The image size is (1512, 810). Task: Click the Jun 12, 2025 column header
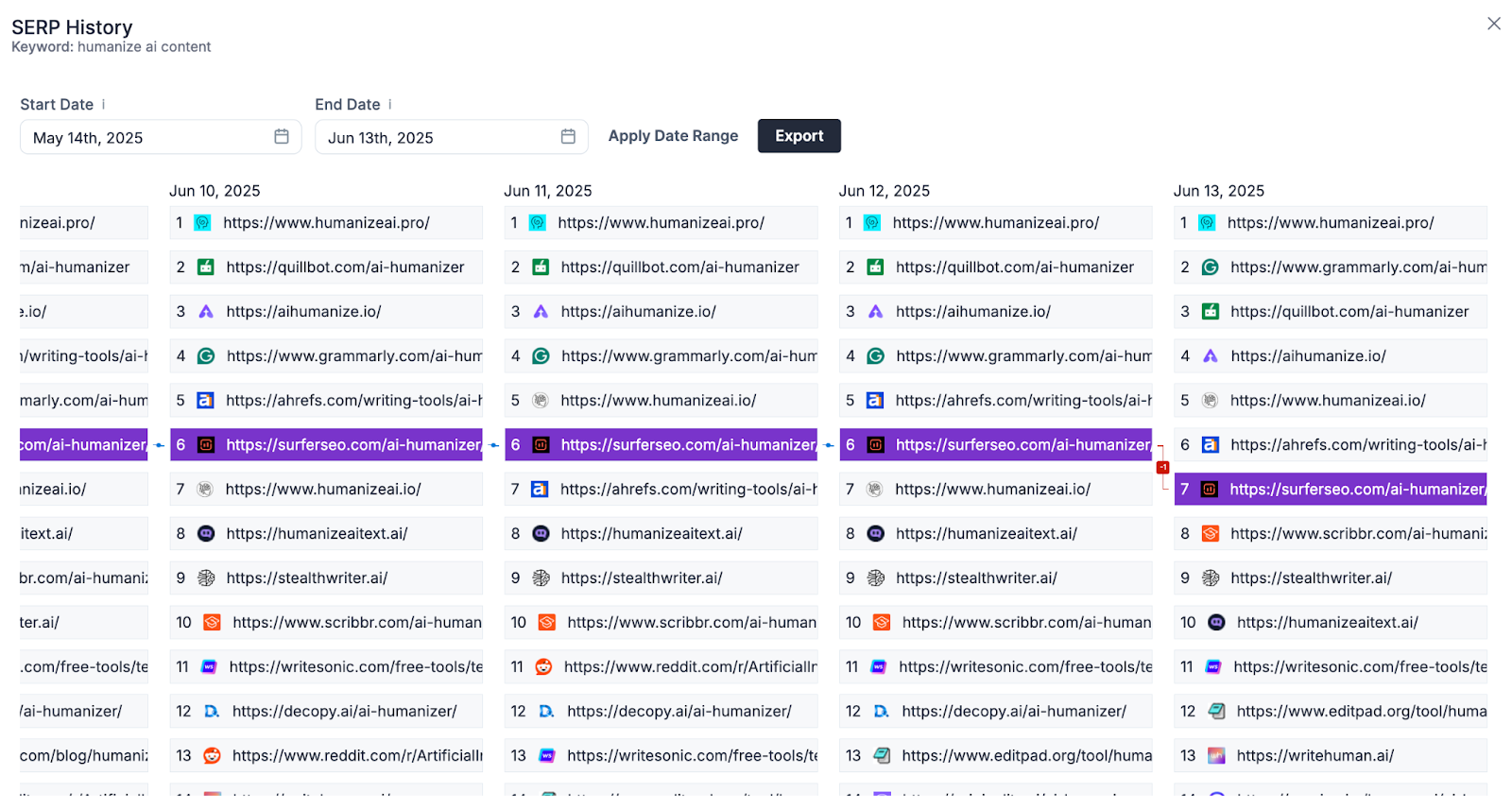pos(885,191)
